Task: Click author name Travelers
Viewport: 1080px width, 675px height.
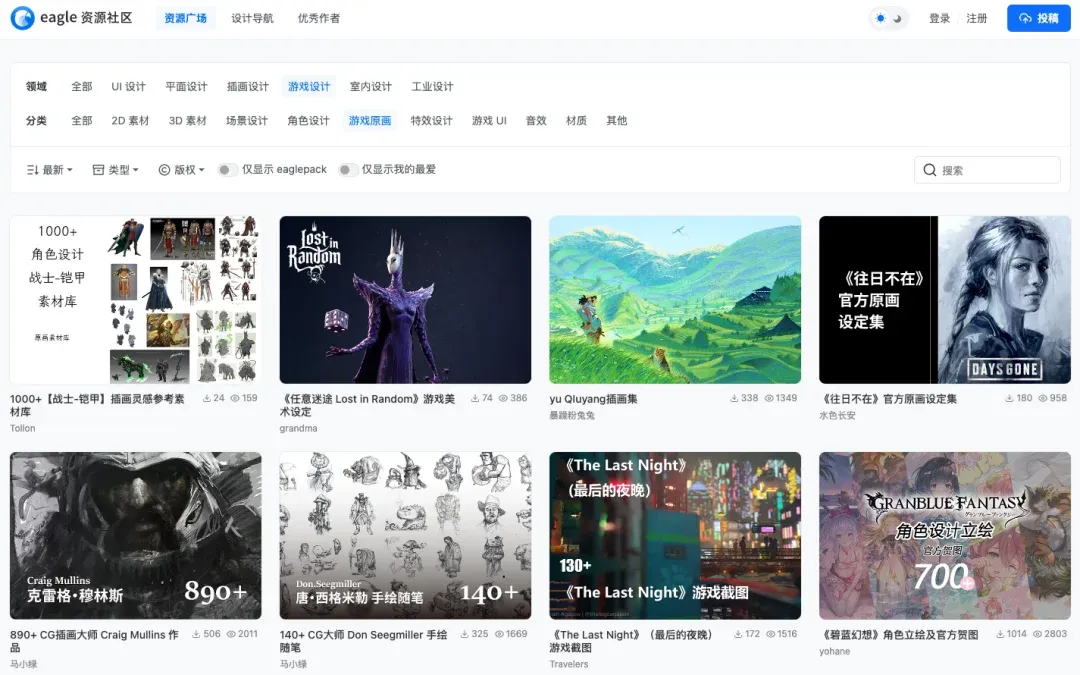Action: [569, 665]
